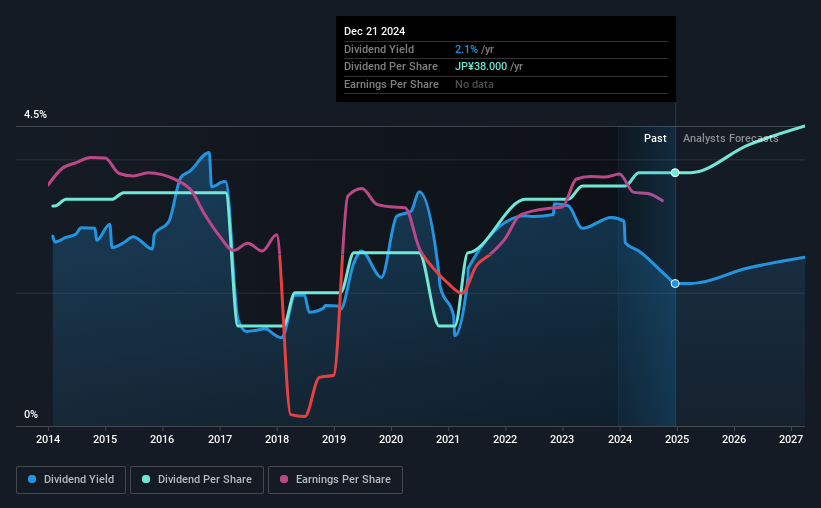Click the 'Dec 21 2024' tooltip date
The width and height of the screenshot is (821, 508).
point(374,31)
